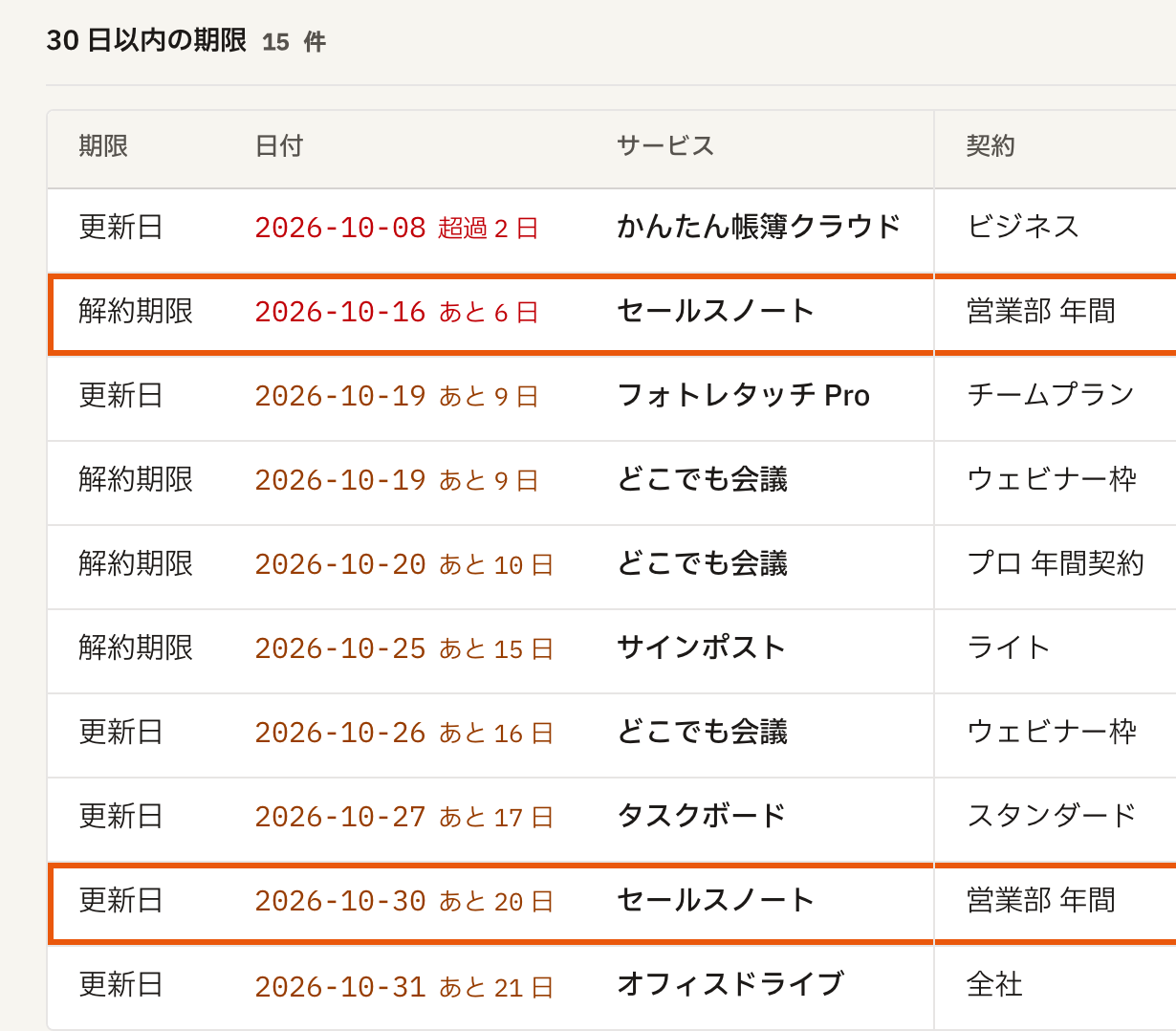Click 解約期限 in the 2026-10-16 row
Screen dimensions: 1176x1031
[136, 311]
